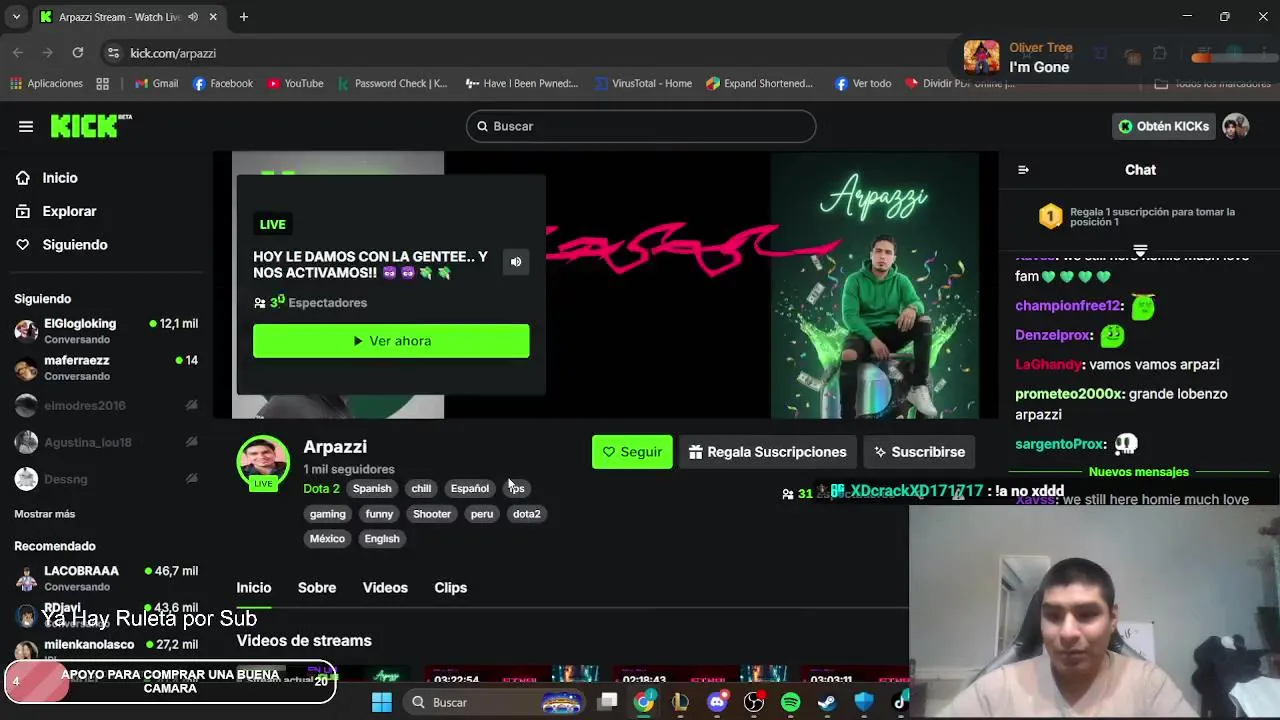Screen dimensions: 1280x720
Task: Click the Buscar search field on Kick
Action: 641,126
